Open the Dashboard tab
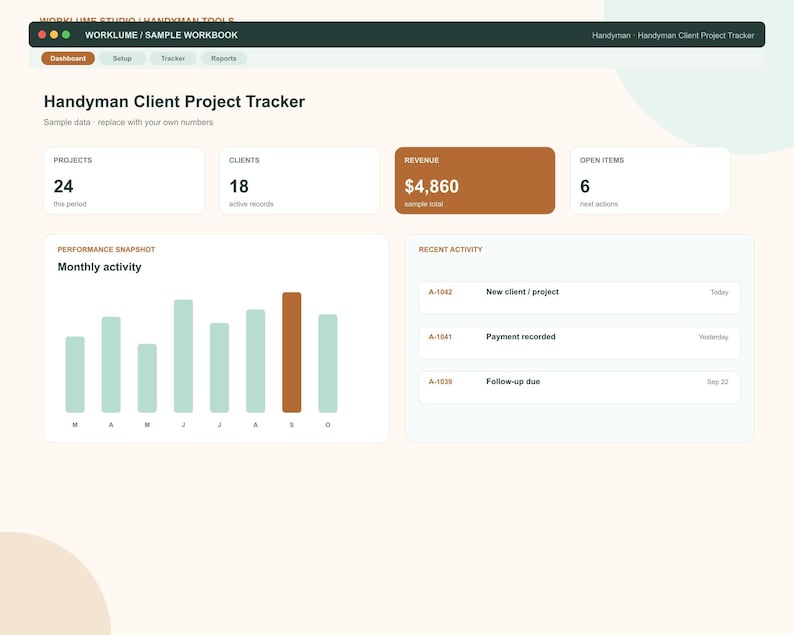This screenshot has width=794, height=635. point(68,58)
